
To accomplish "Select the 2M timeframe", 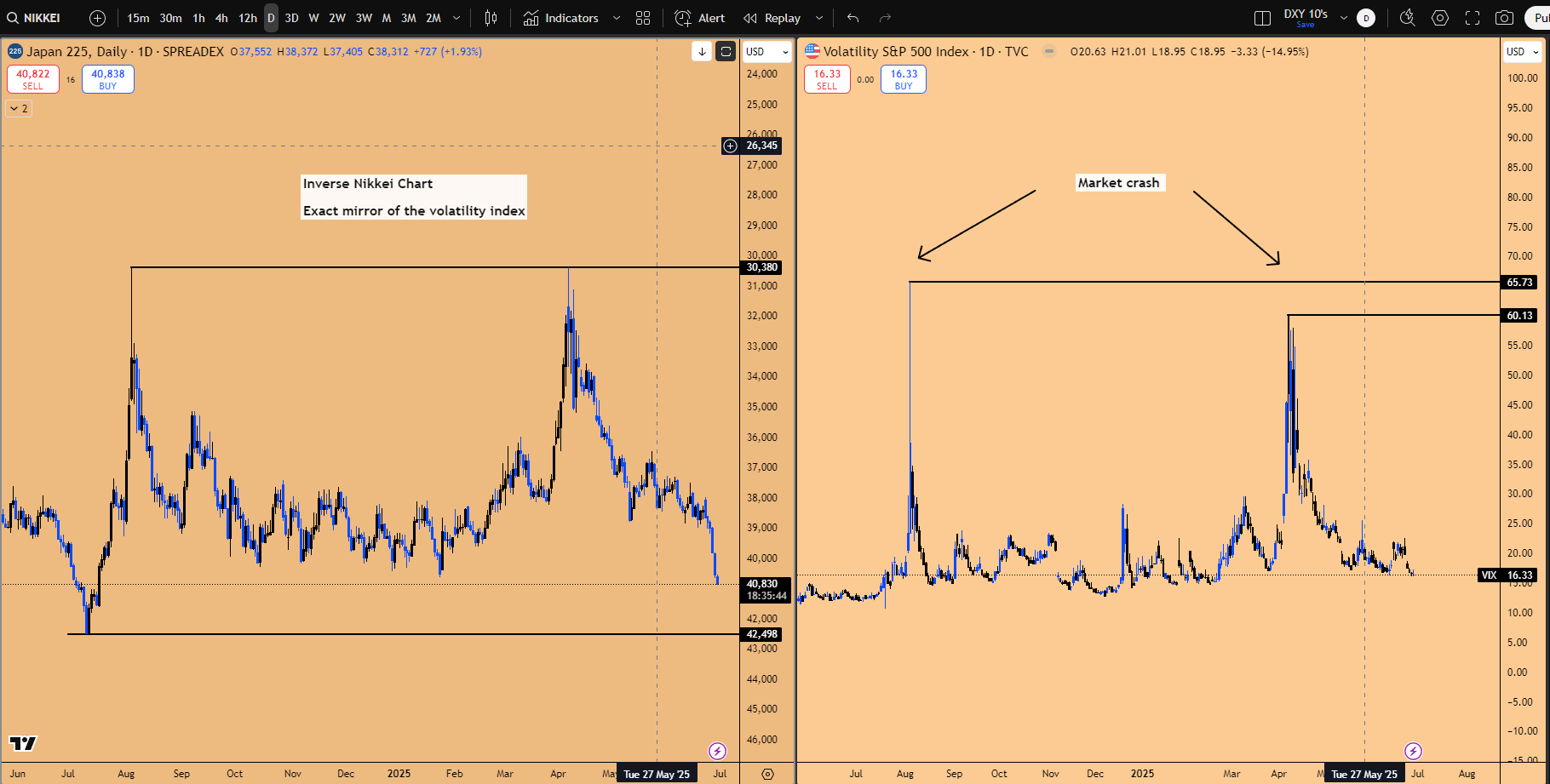I will click(433, 18).
